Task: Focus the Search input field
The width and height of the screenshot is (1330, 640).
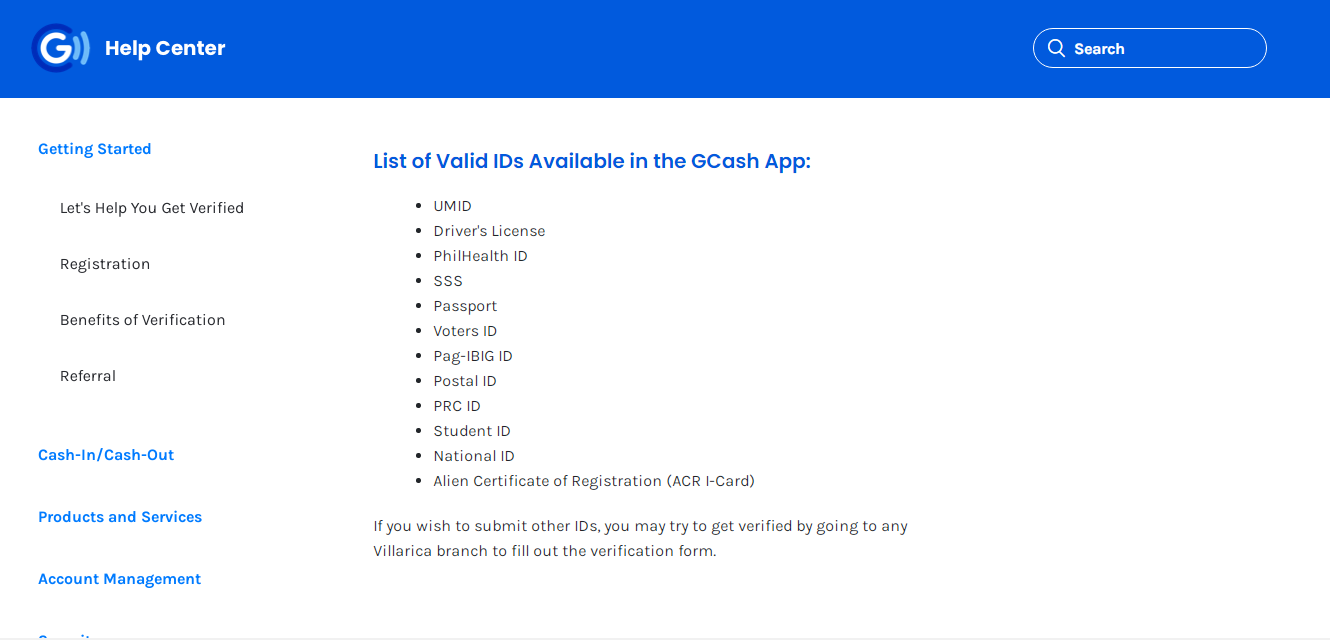Action: (1149, 48)
